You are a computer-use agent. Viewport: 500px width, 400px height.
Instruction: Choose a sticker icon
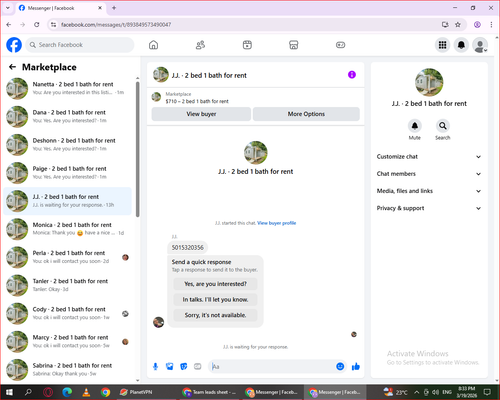tap(184, 367)
